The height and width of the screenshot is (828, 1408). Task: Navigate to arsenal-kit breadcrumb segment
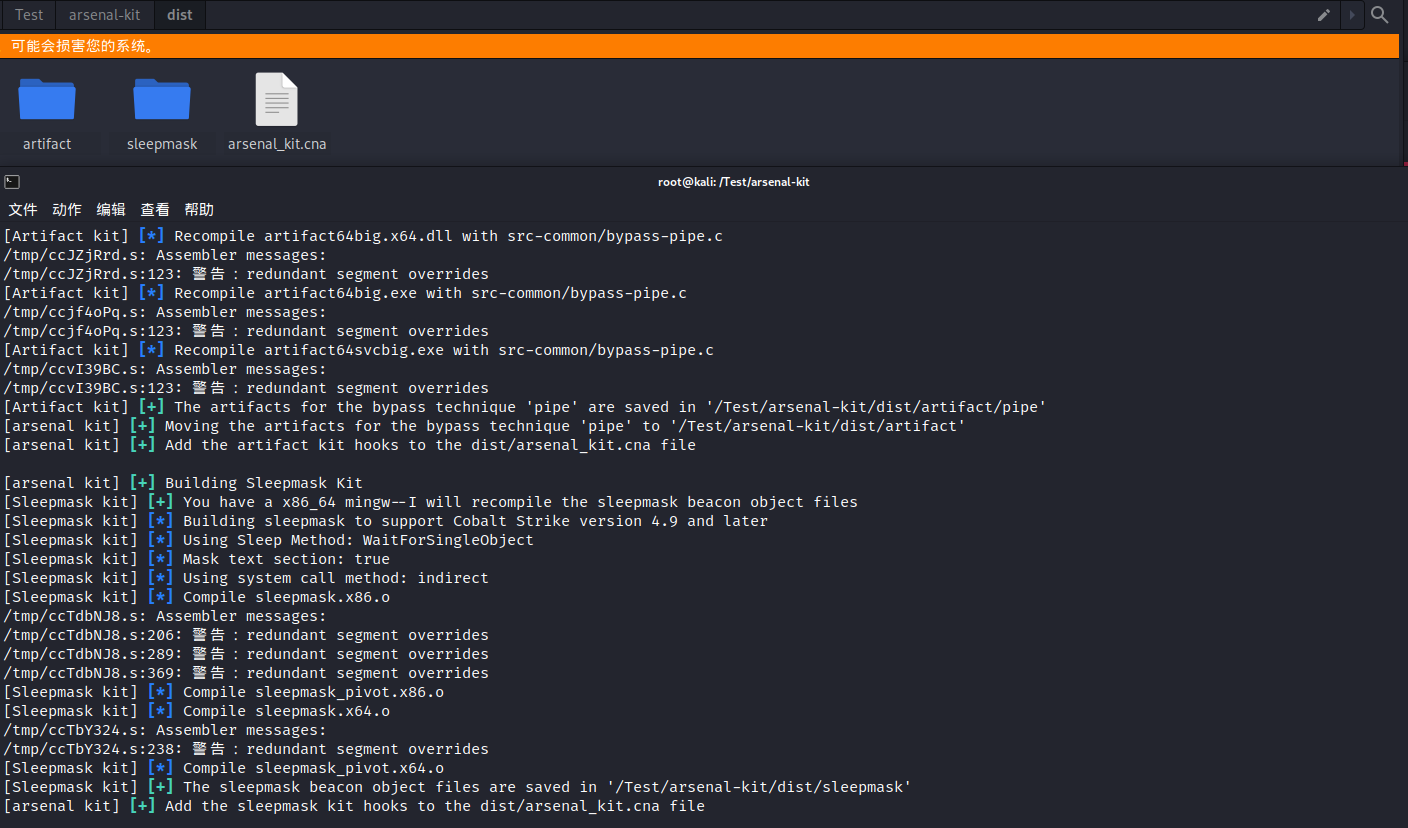coord(105,15)
